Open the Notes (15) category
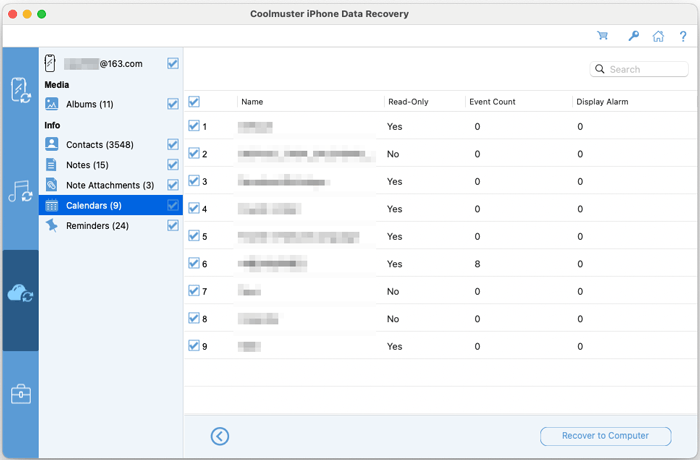 pyautogui.click(x=87, y=165)
